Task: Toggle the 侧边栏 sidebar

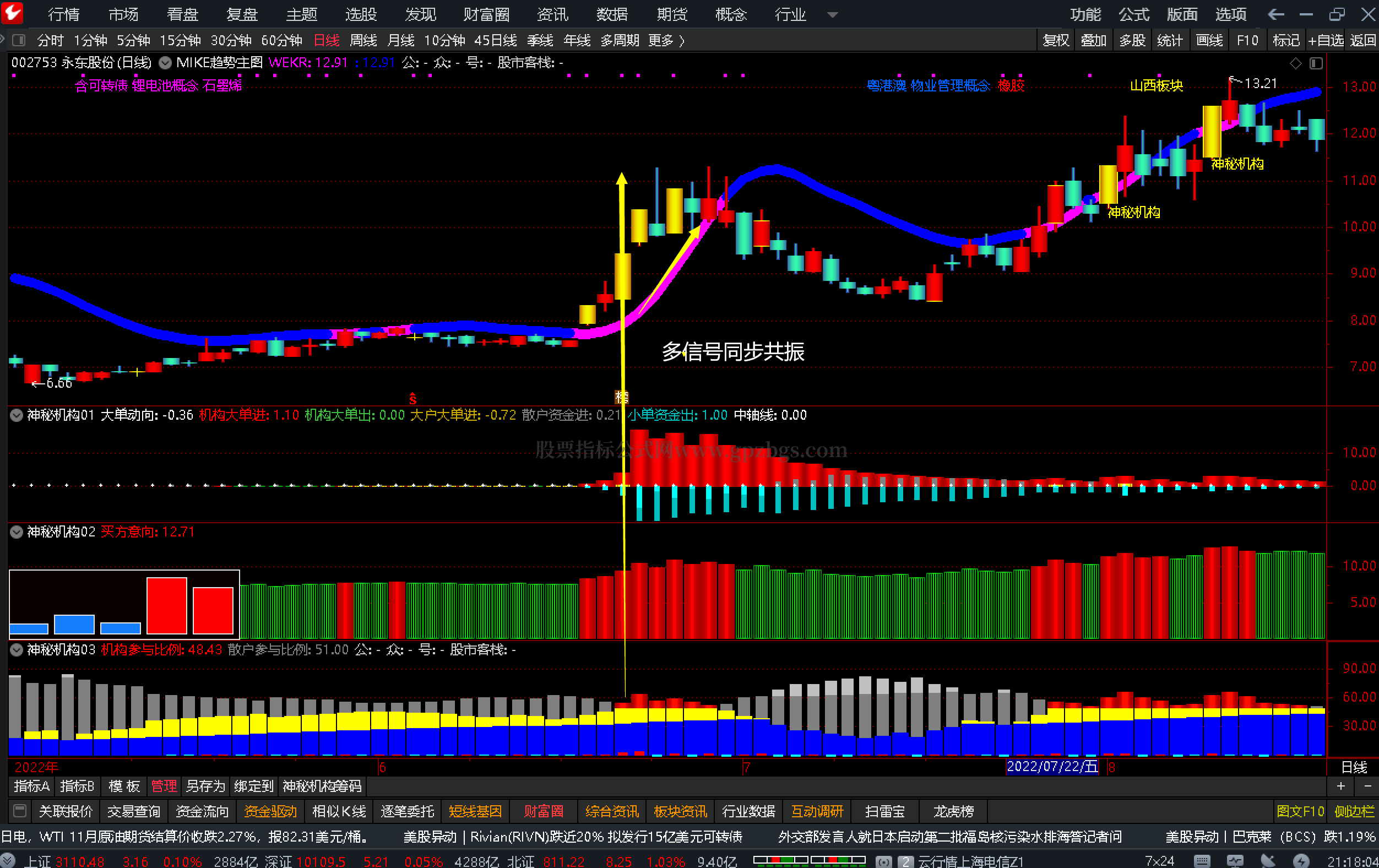Action: pyautogui.click(x=1354, y=811)
